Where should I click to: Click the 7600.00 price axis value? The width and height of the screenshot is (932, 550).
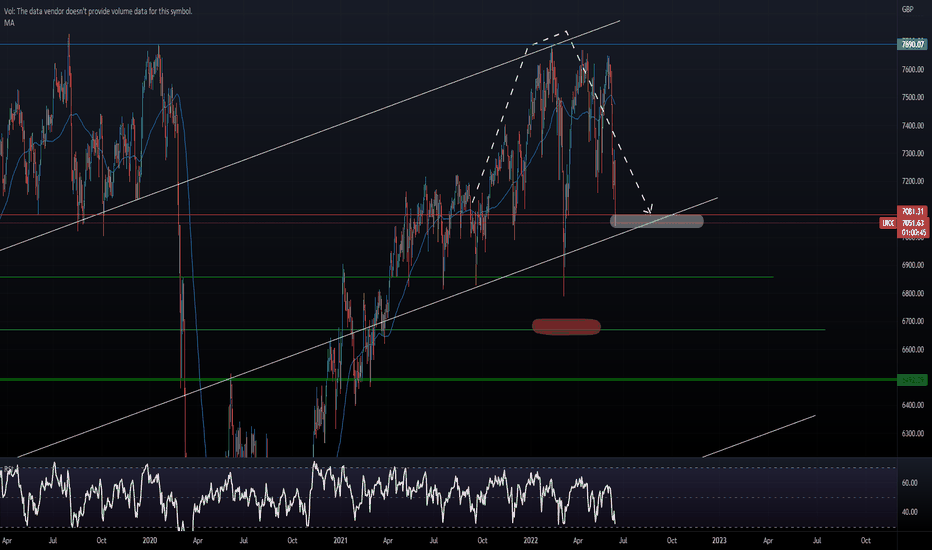coord(912,70)
